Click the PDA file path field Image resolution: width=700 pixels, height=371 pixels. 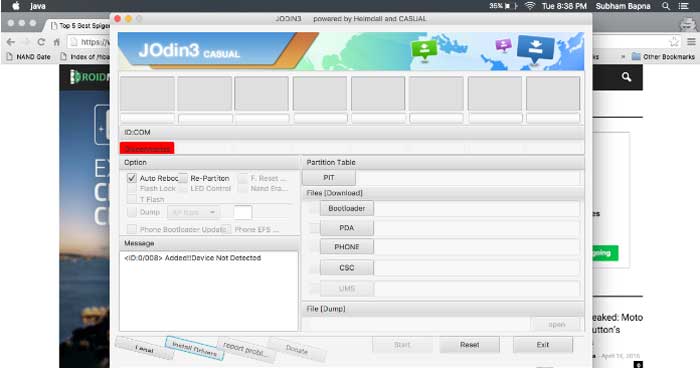tap(477, 228)
